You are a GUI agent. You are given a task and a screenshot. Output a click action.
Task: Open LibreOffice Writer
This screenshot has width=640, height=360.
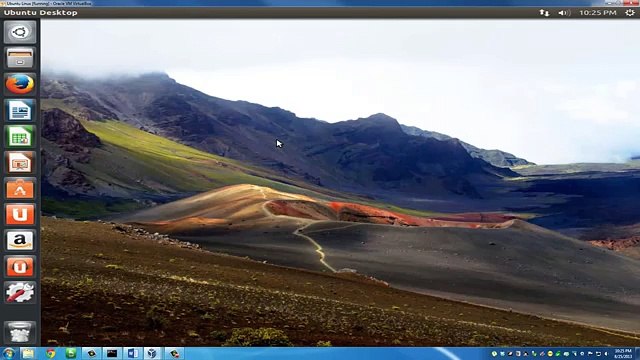pyautogui.click(x=20, y=110)
